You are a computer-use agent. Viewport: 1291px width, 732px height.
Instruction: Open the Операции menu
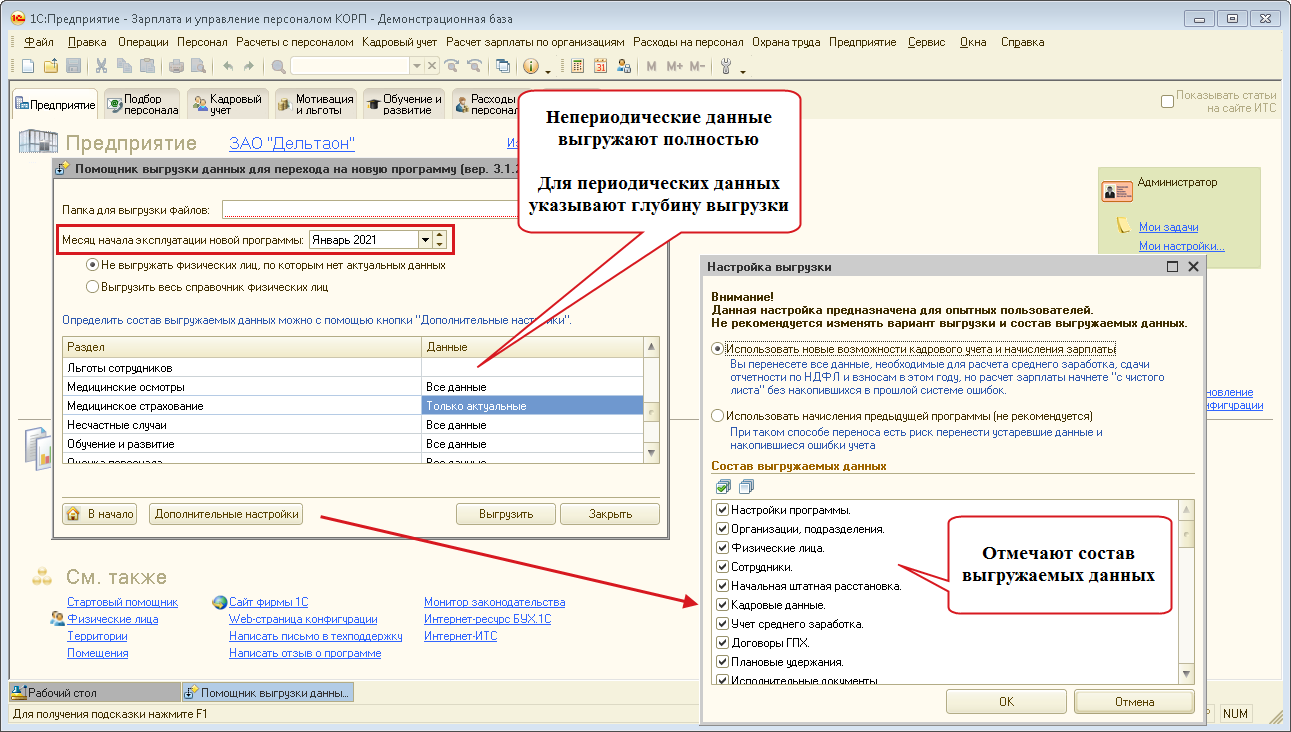(x=142, y=42)
